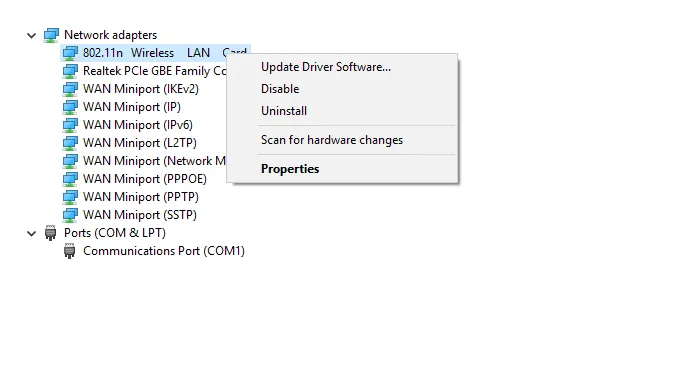
Task: Click the Network adapters category icon
Action: click(51, 35)
